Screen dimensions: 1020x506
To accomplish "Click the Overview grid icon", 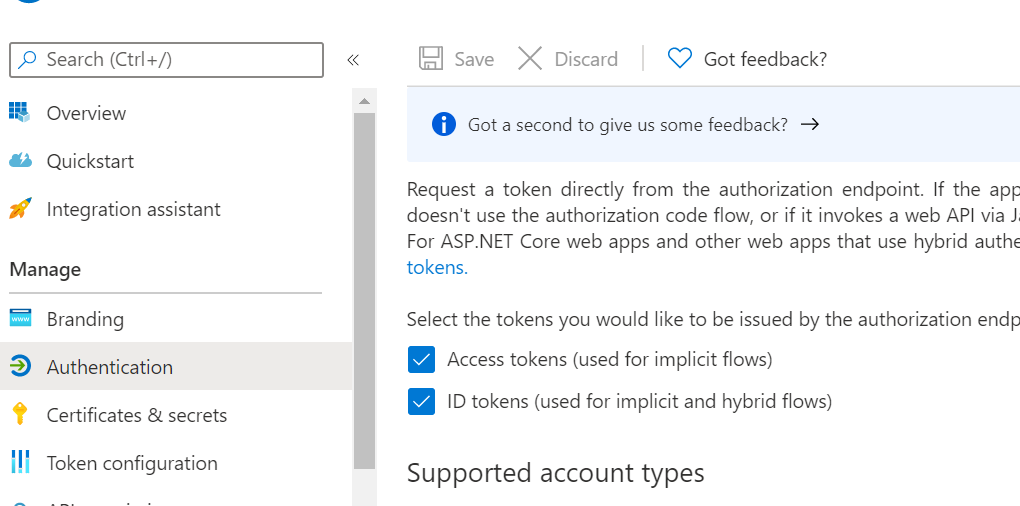I will [x=20, y=112].
